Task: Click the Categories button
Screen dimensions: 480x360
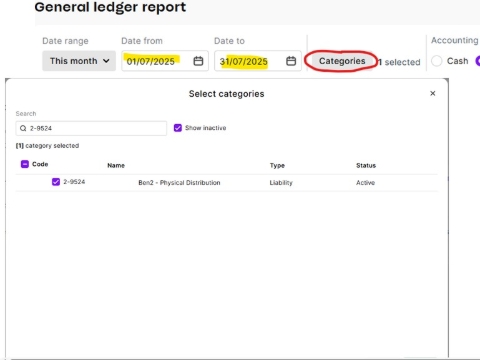Action: point(342,61)
